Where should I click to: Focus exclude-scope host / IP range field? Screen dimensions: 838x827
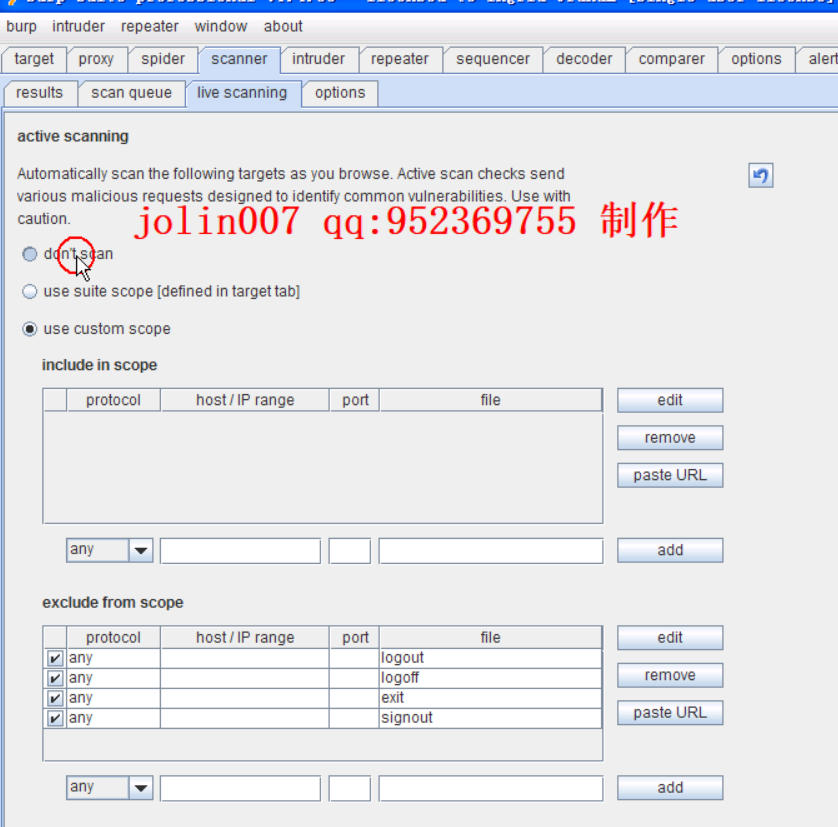[x=240, y=788]
